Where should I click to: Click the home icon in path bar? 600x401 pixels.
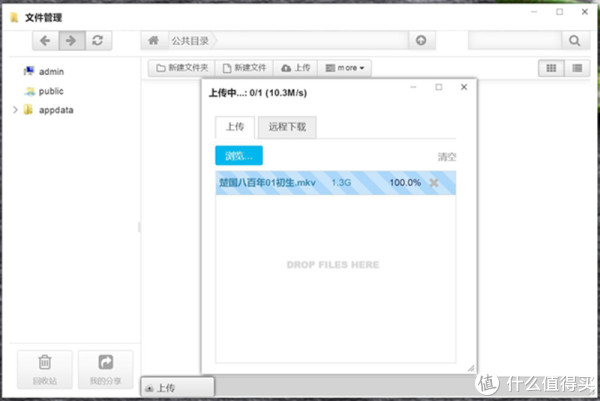[153, 41]
